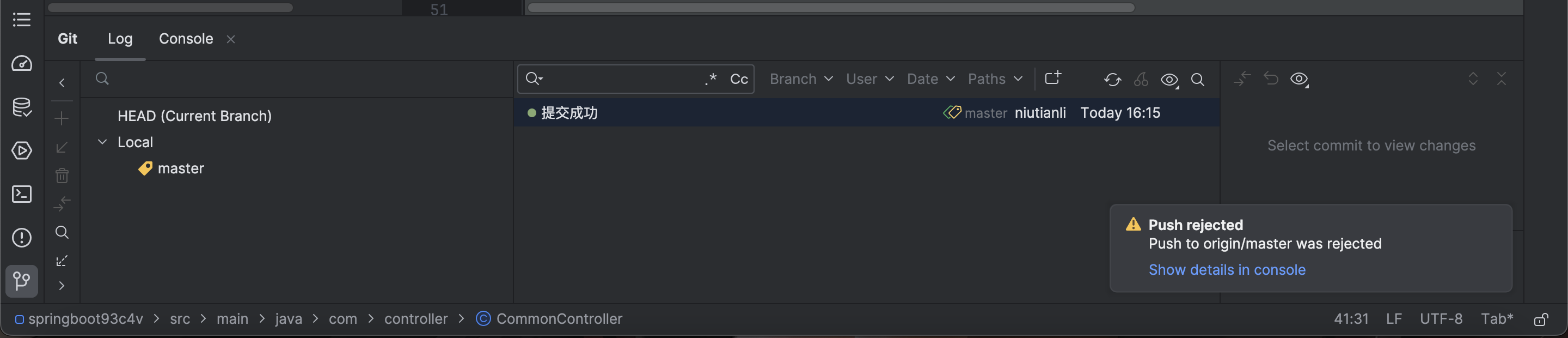Toggle the eye view options in log toolbar
Screen dimensions: 1568x338
point(1169,80)
